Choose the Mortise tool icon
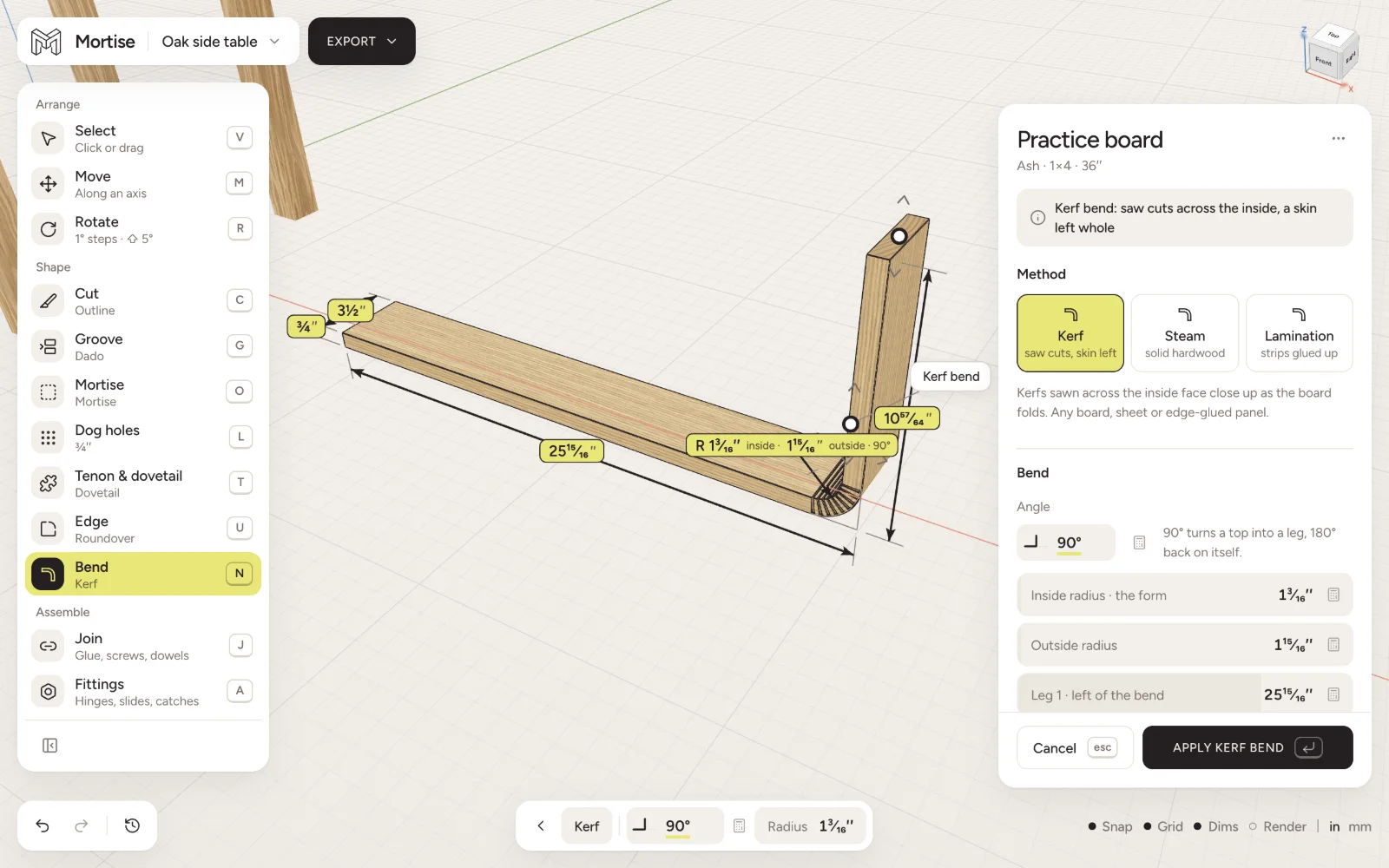The width and height of the screenshot is (1389, 868). (x=49, y=392)
